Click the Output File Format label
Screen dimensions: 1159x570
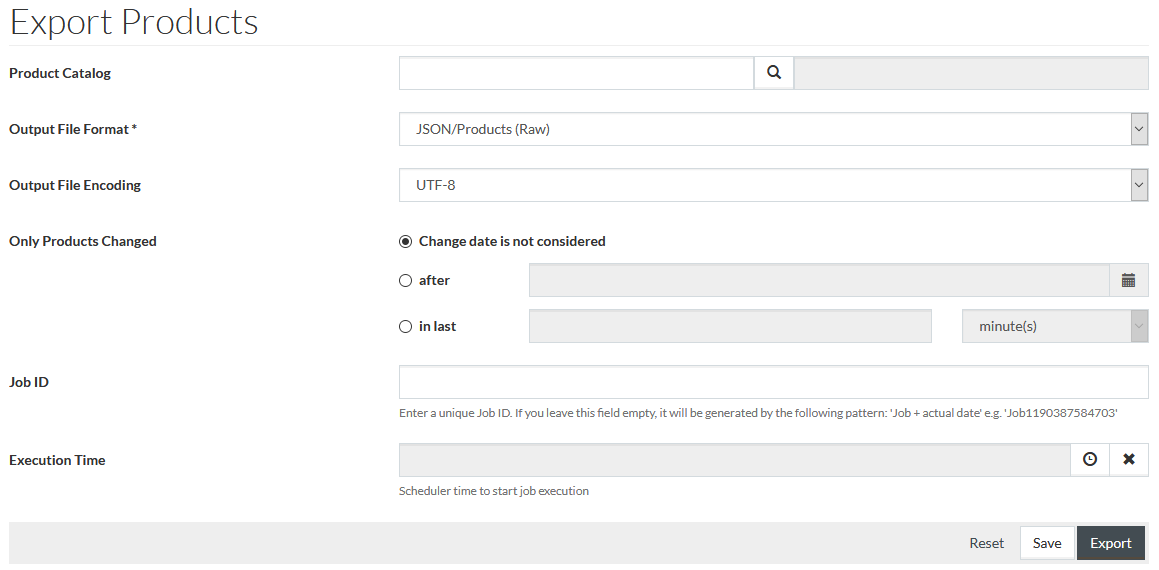(73, 129)
